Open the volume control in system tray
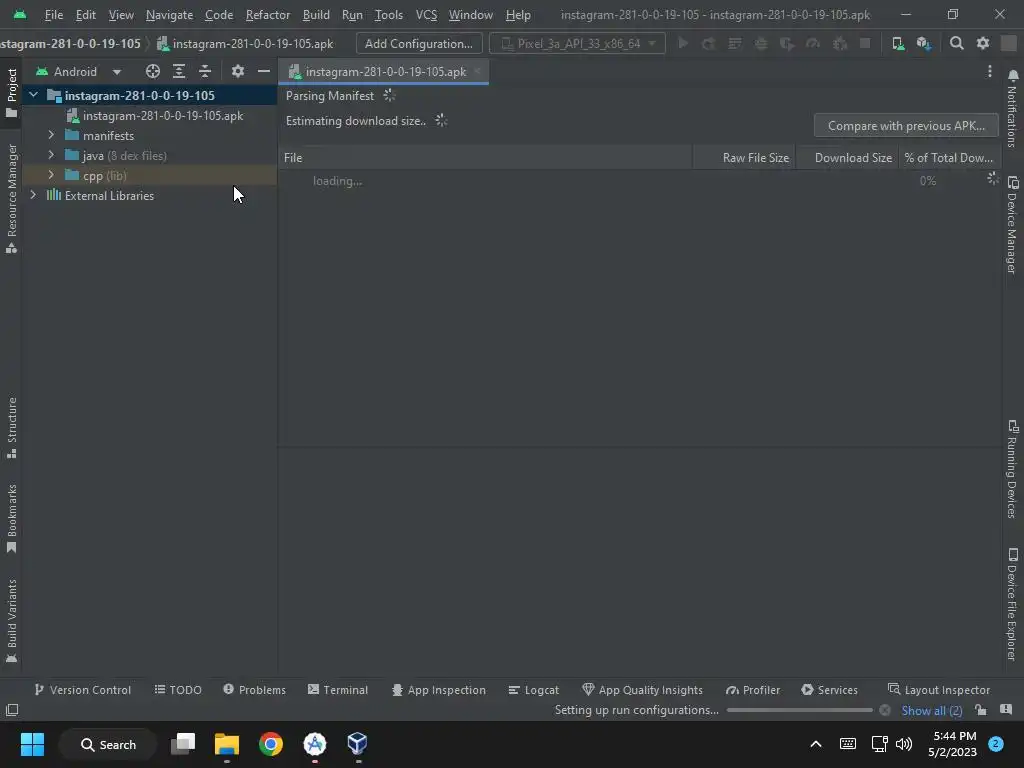 (904, 744)
